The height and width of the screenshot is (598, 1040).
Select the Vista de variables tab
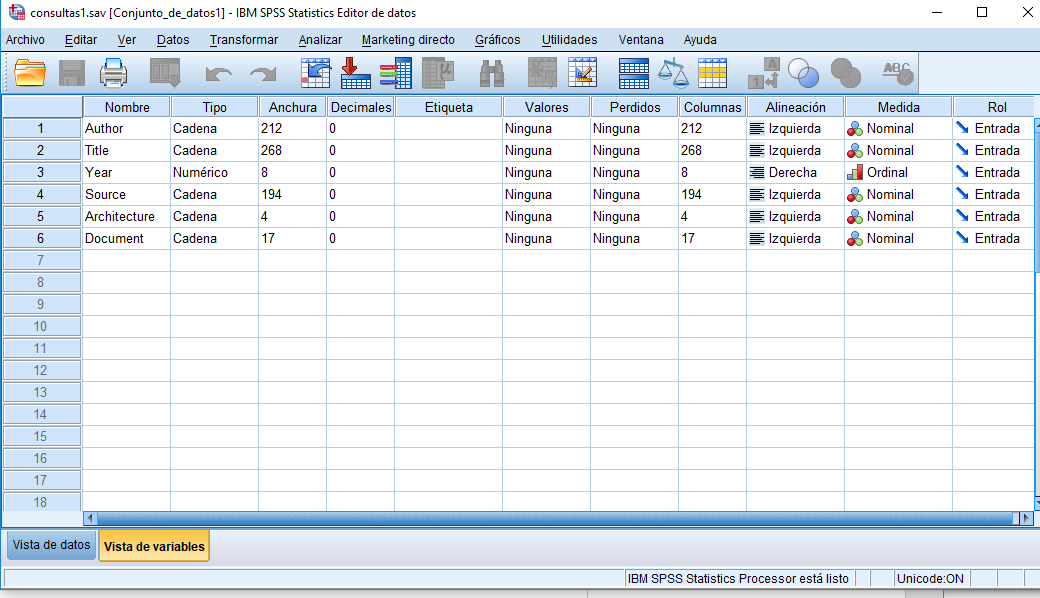click(x=154, y=546)
